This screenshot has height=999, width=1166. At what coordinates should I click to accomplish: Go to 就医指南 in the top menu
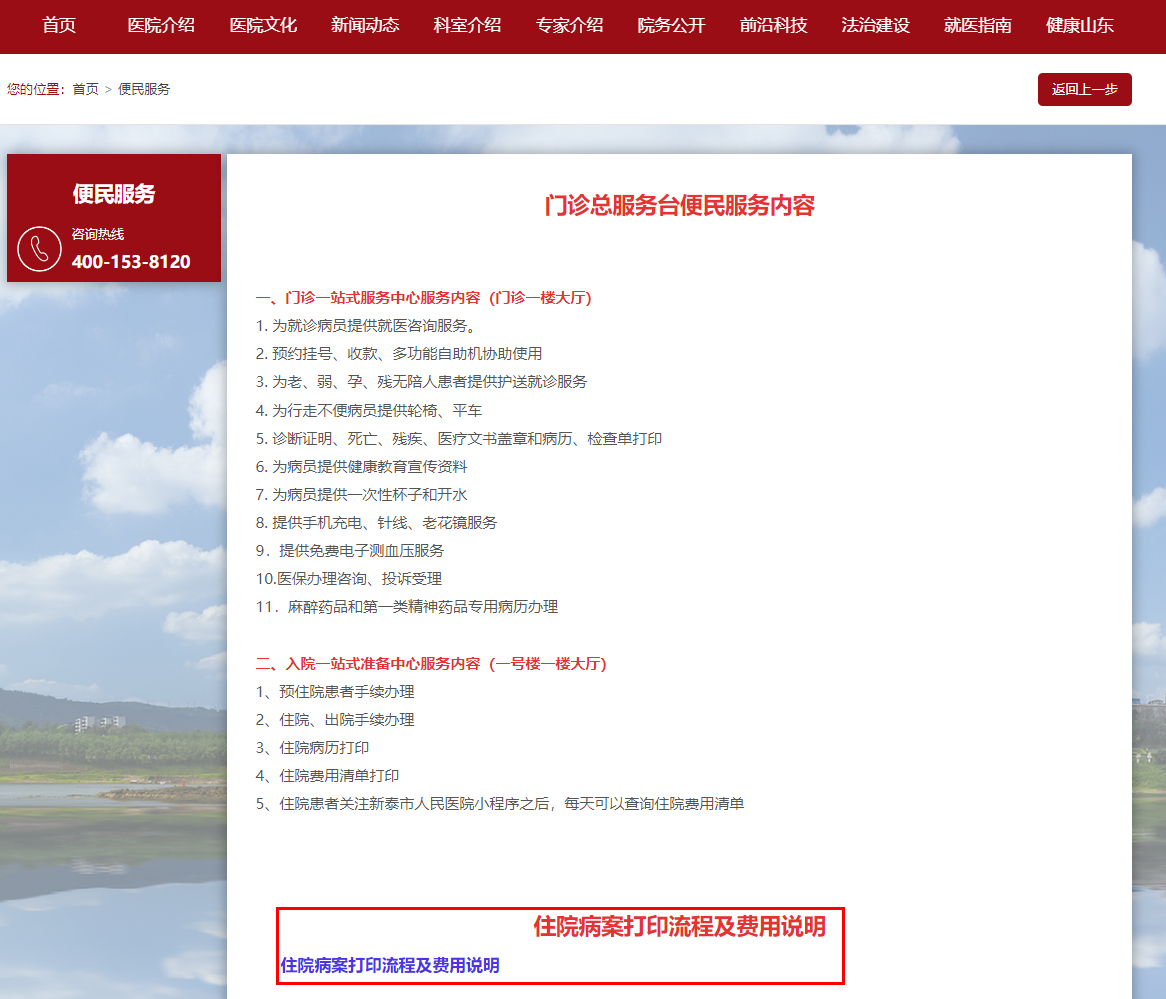pos(978,25)
